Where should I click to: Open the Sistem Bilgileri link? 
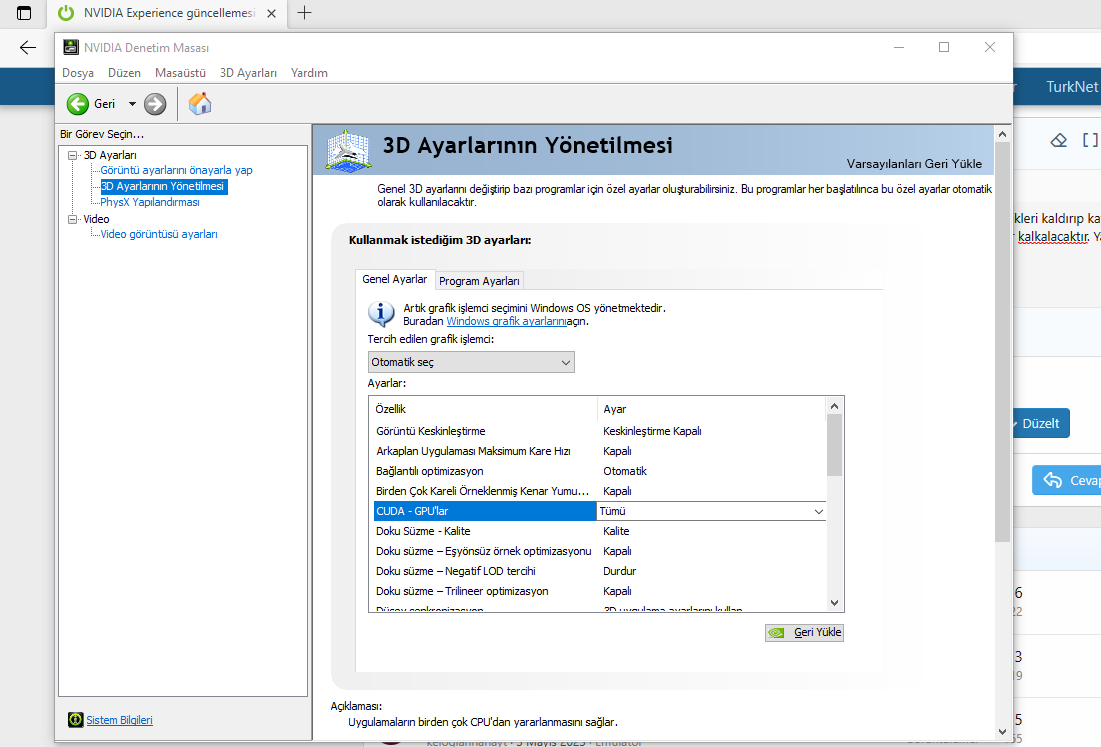click(x=119, y=720)
